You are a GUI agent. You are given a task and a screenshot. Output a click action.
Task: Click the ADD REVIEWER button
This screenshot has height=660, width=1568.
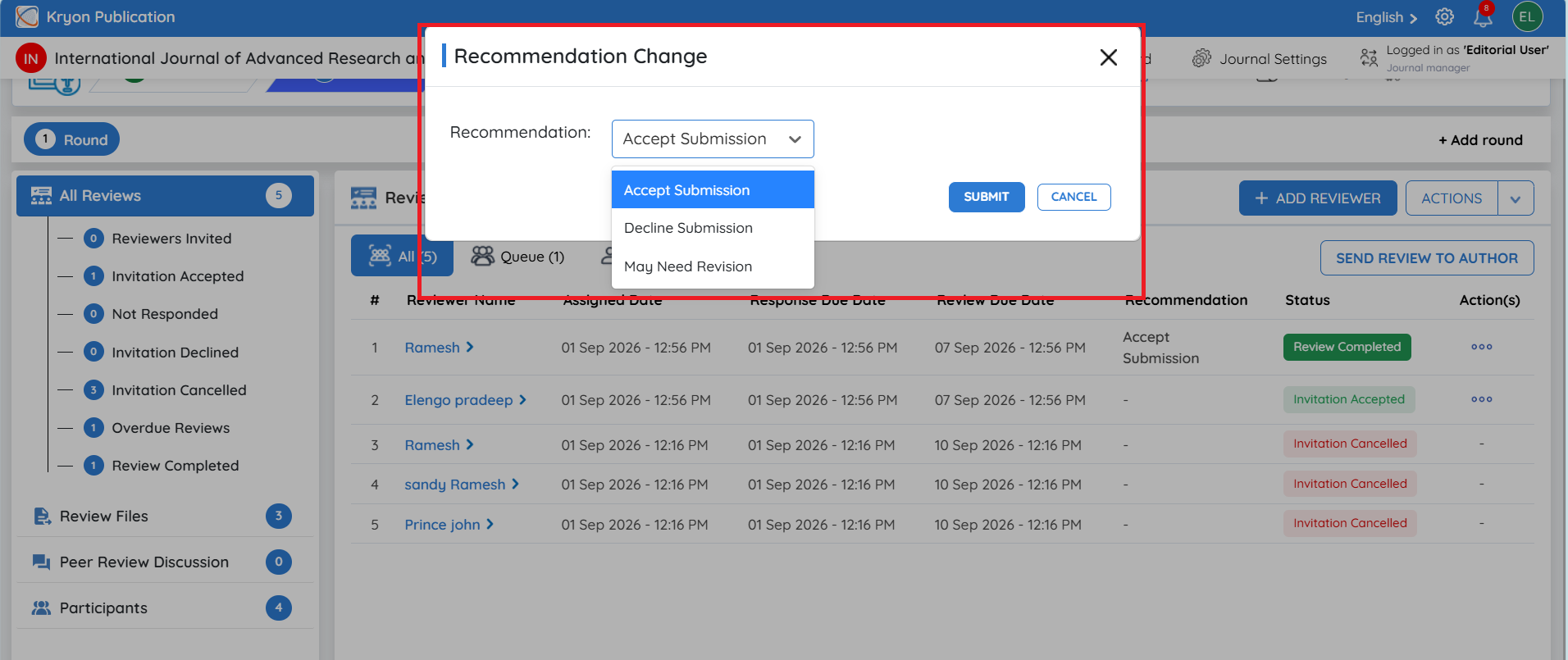click(1318, 198)
